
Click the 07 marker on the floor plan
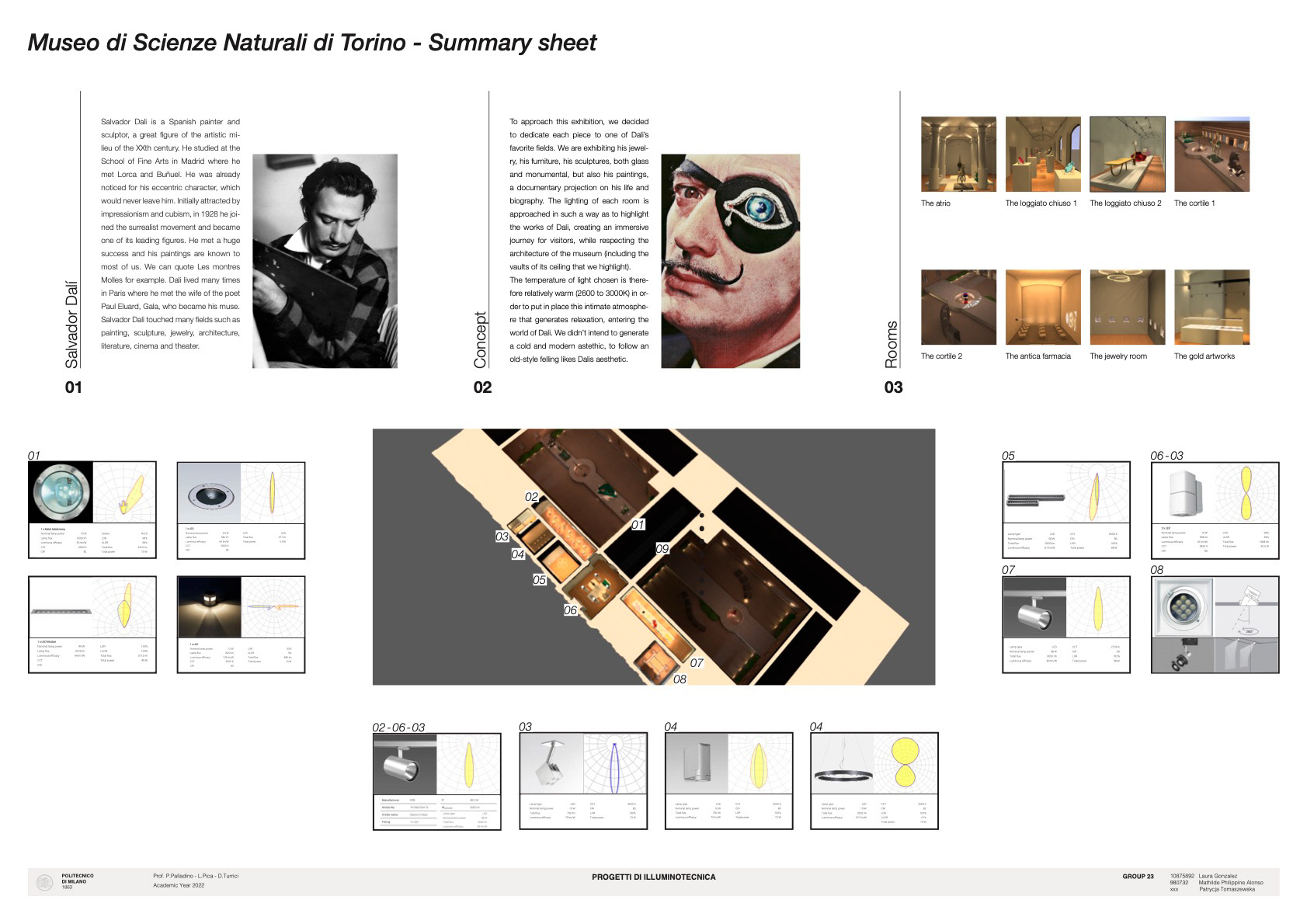(697, 663)
